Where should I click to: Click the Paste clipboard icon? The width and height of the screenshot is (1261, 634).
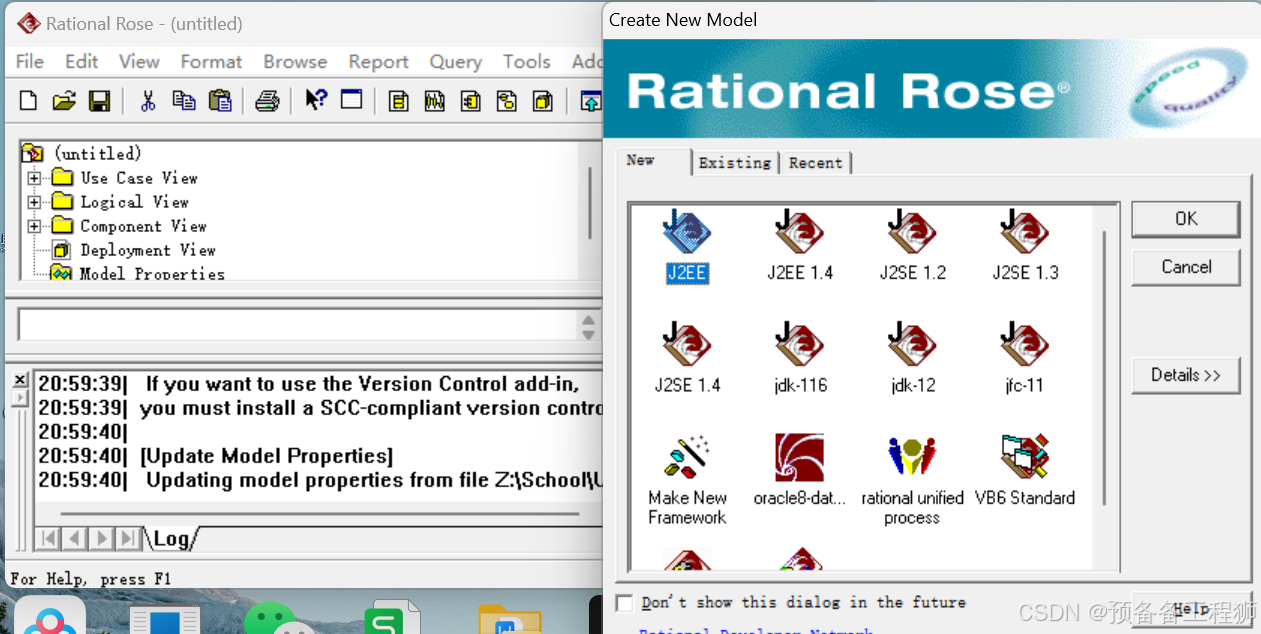coord(220,100)
